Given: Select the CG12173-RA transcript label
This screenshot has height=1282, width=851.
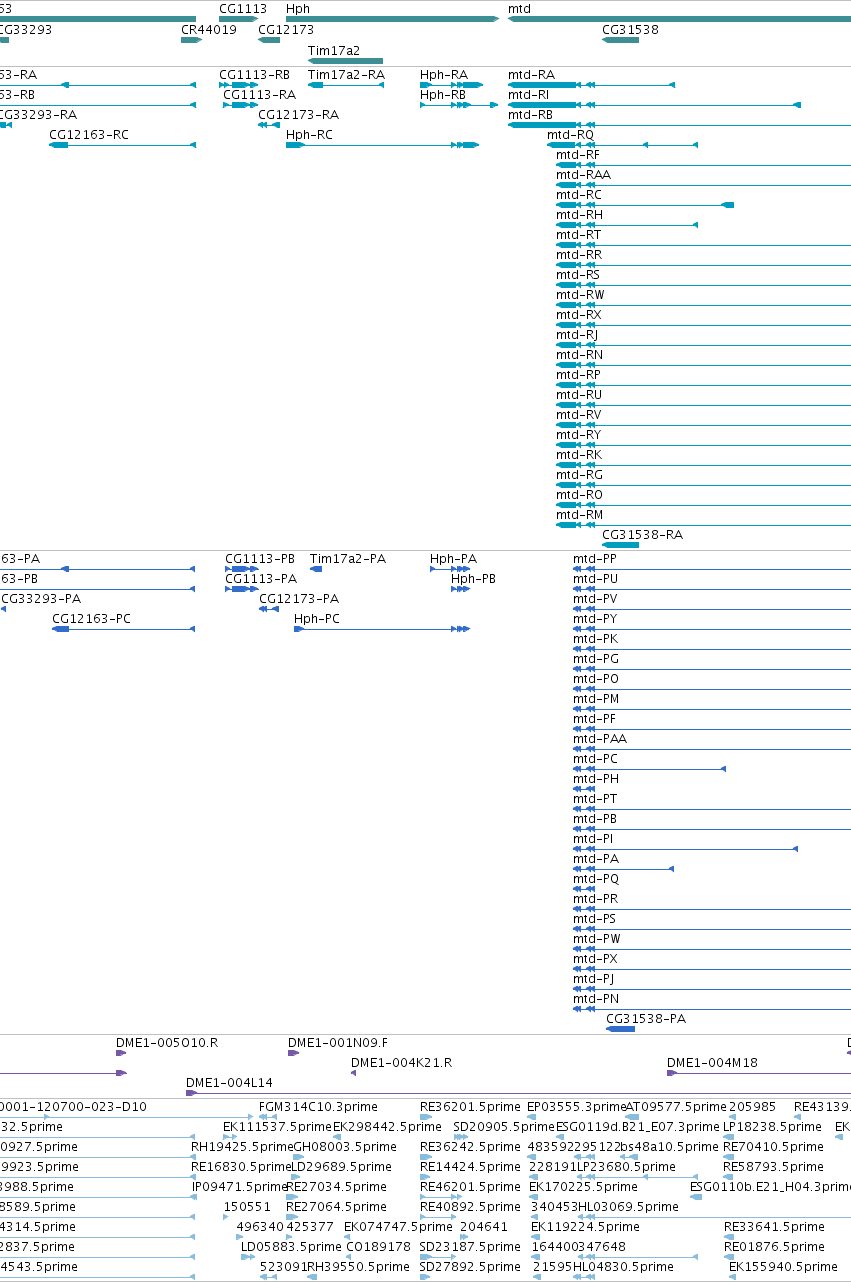Looking at the screenshot, I should pos(298,115).
